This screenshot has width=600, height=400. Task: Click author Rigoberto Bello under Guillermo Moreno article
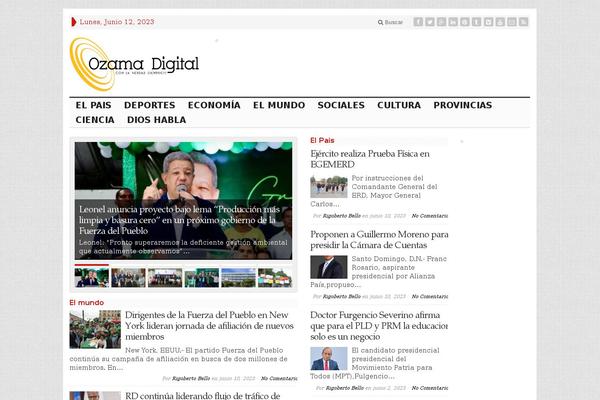[342, 297]
